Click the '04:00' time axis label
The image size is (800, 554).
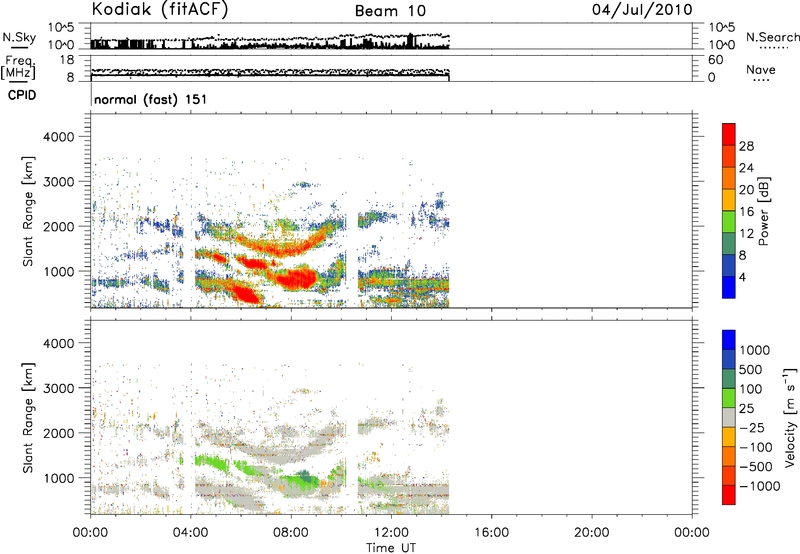click(x=190, y=533)
